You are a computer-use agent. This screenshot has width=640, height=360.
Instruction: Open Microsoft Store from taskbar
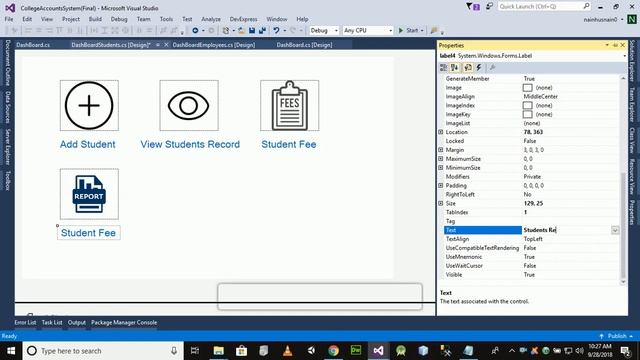pos(241,351)
